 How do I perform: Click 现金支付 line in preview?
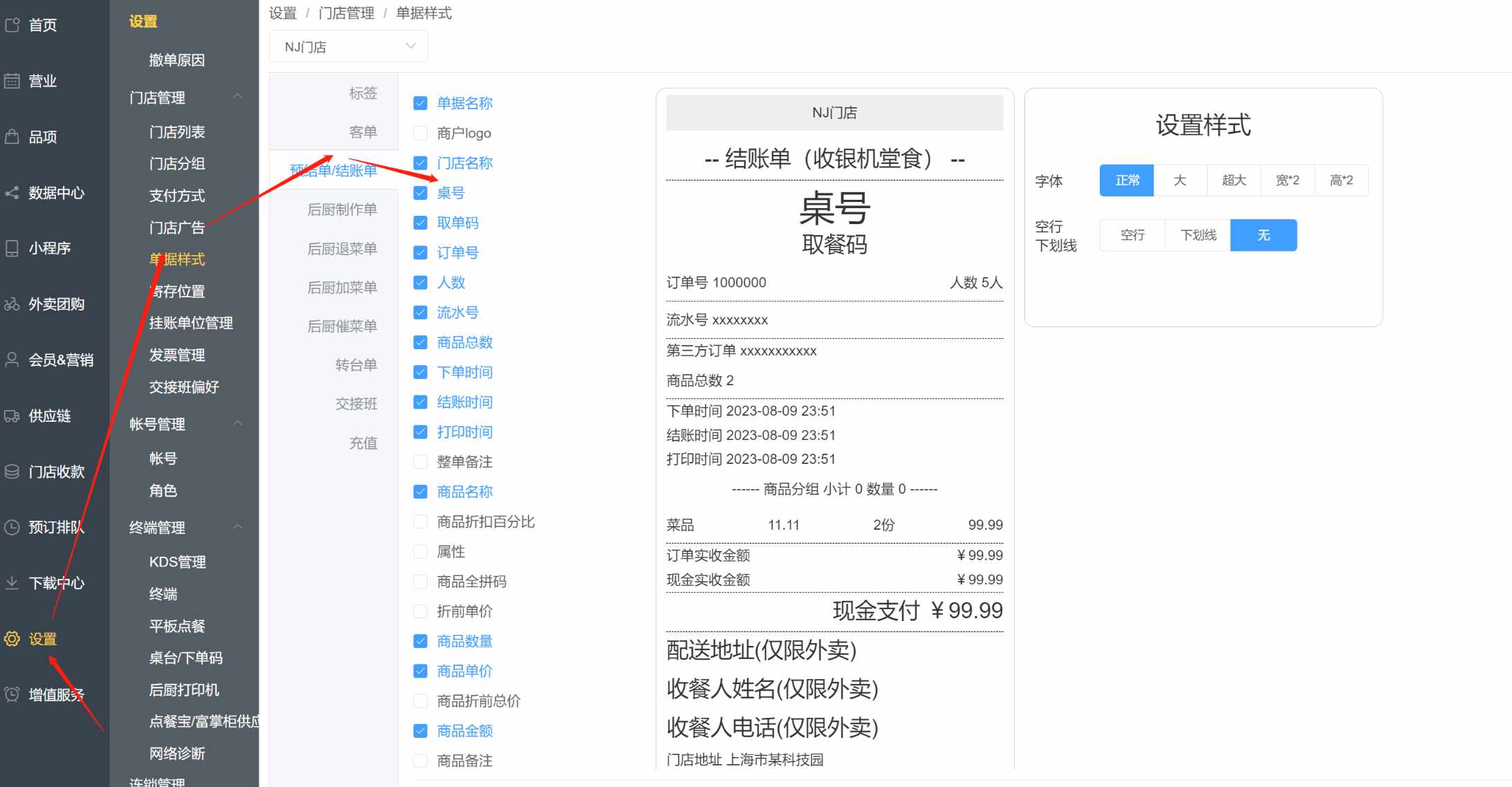[917, 611]
